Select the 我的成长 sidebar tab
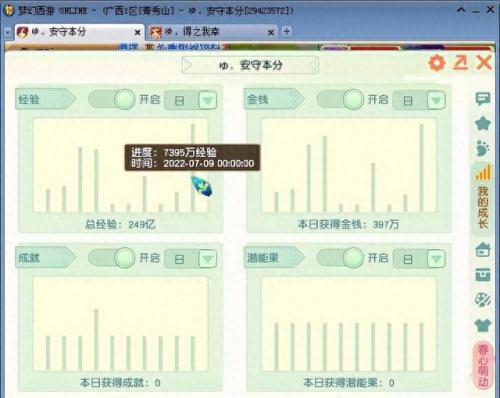 pos(483,198)
